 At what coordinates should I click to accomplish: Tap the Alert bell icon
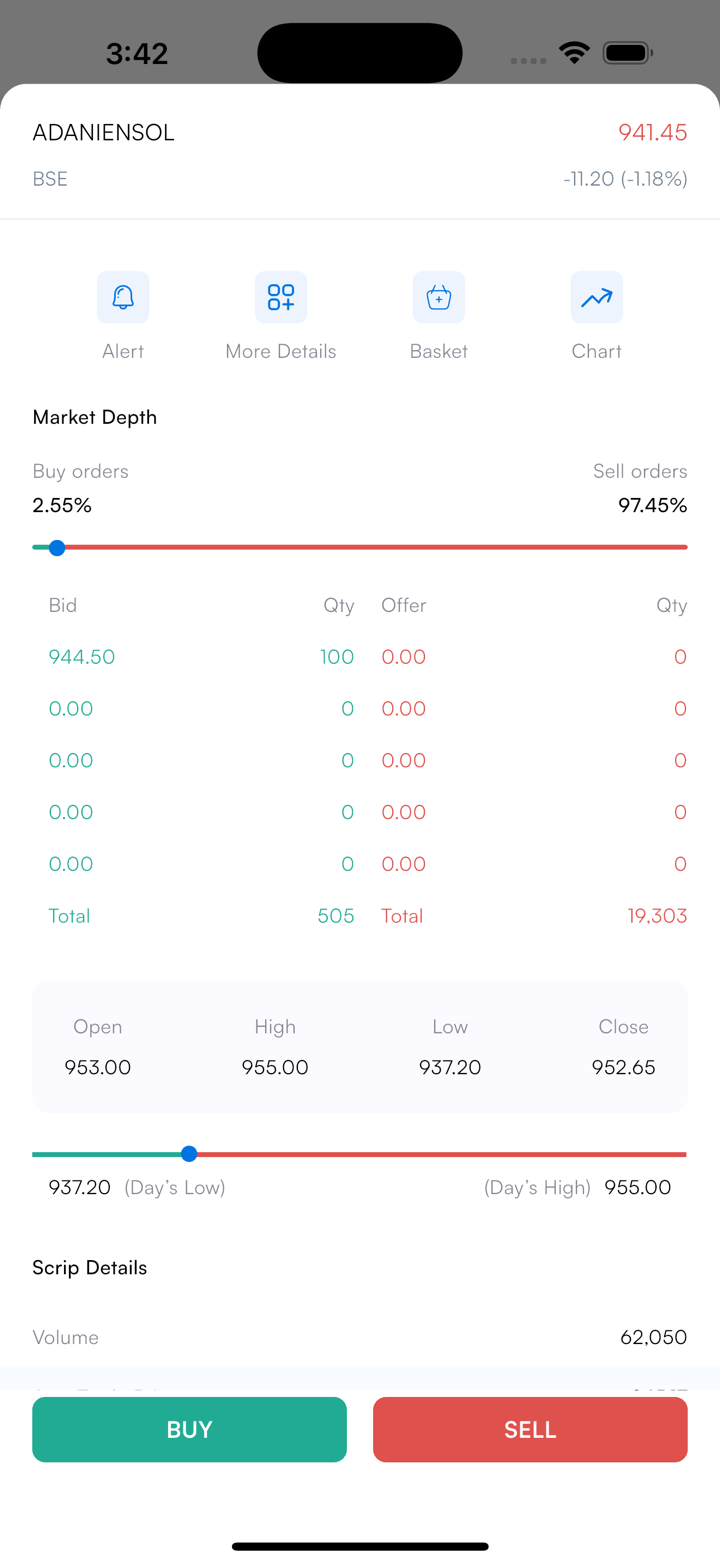click(x=123, y=297)
